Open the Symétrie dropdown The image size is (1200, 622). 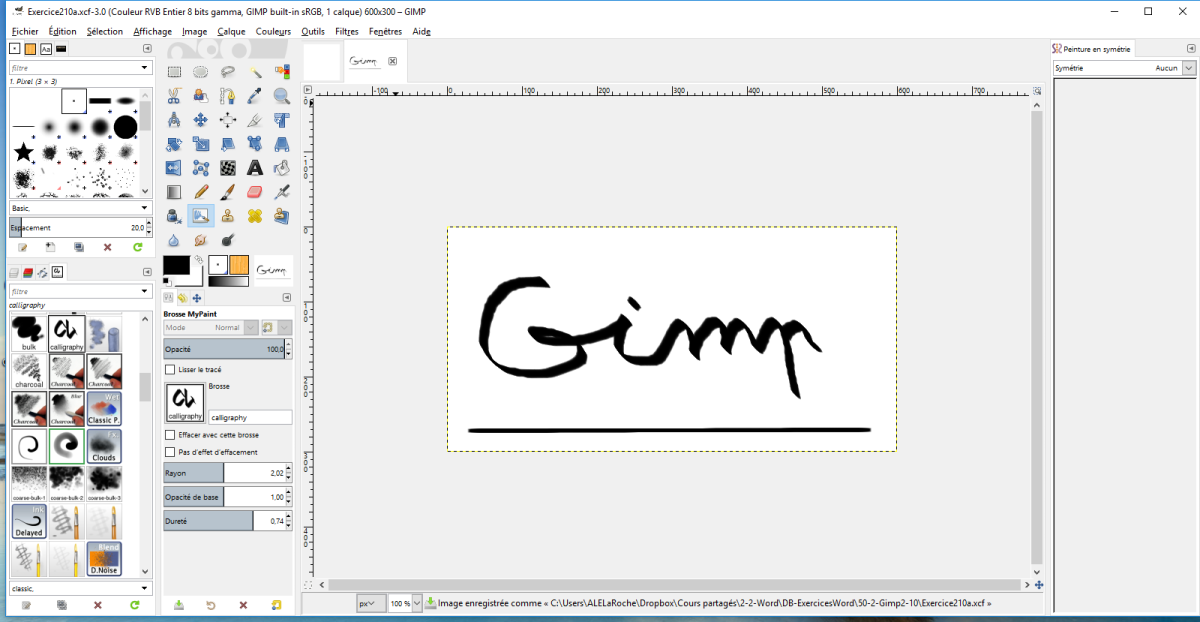click(x=1125, y=68)
